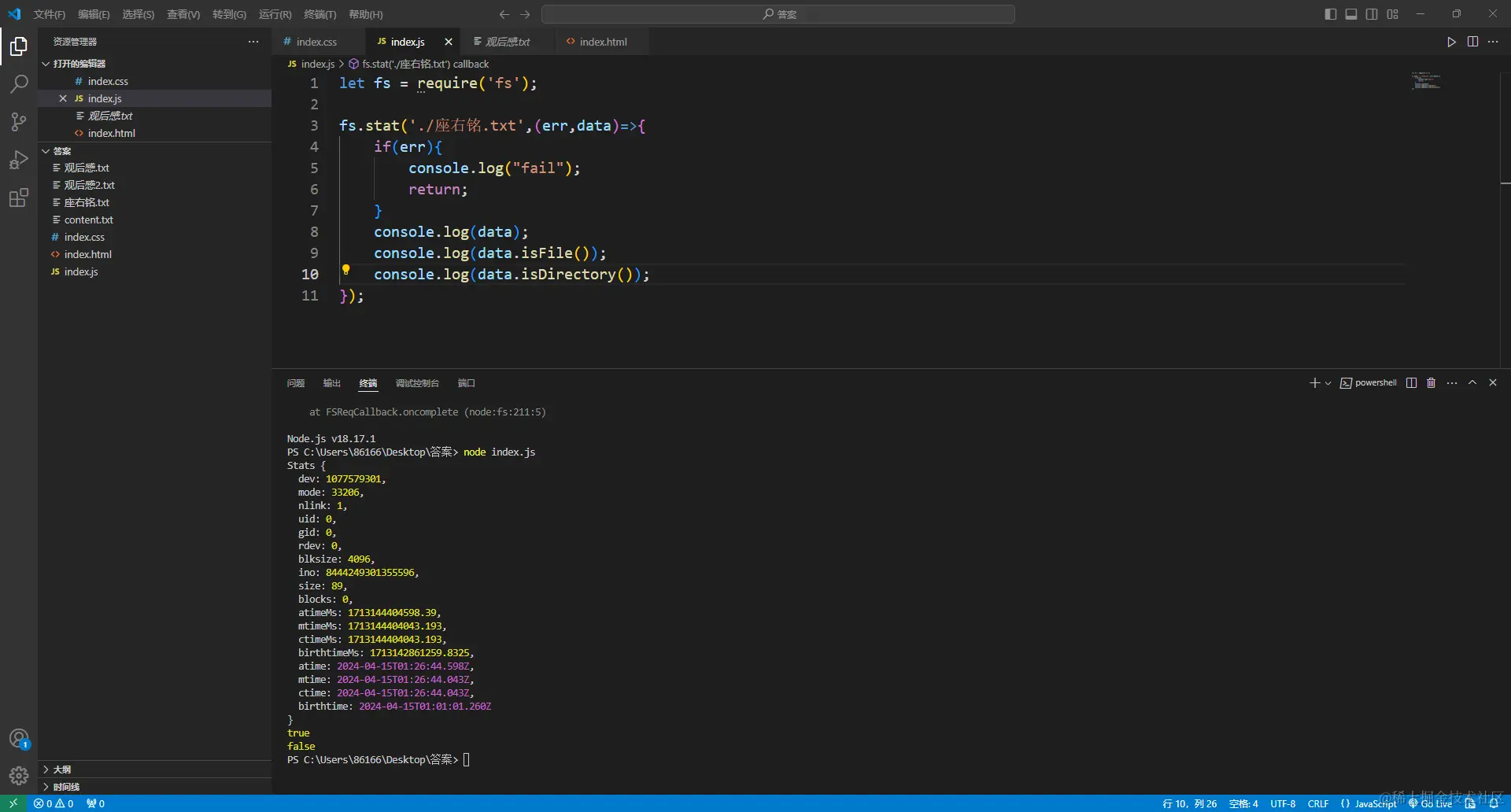The width and height of the screenshot is (1511, 812).
Task: Open the Search view in activity bar
Action: tap(19, 84)
